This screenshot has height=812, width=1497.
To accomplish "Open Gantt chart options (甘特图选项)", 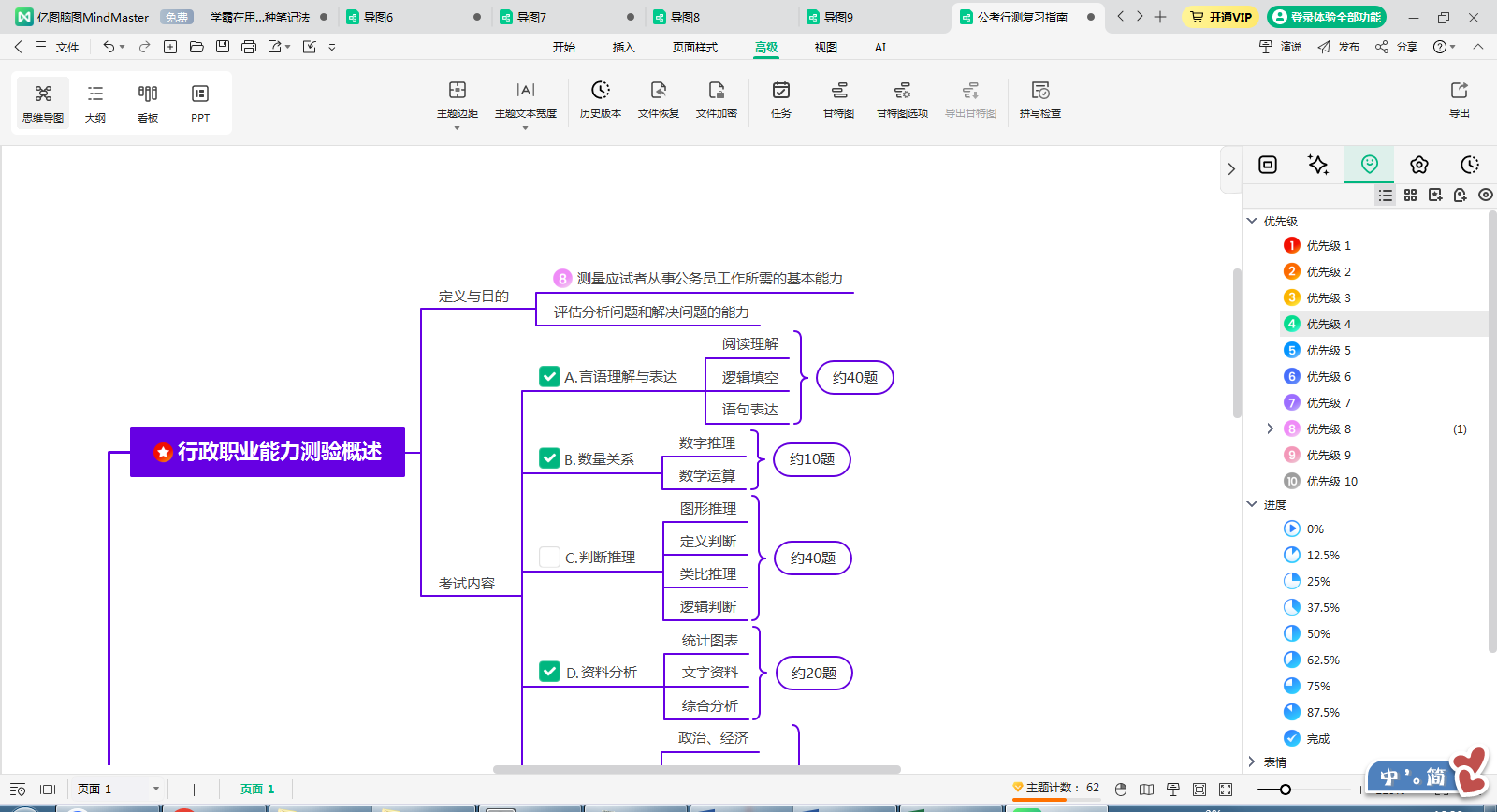I will (x=902, y=100).
